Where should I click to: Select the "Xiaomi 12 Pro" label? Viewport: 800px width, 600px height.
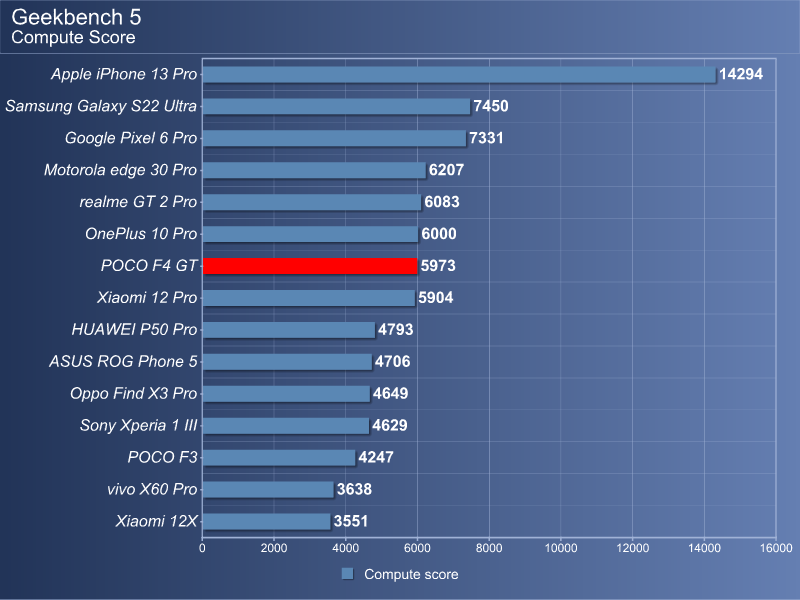(x=147, y=297)
